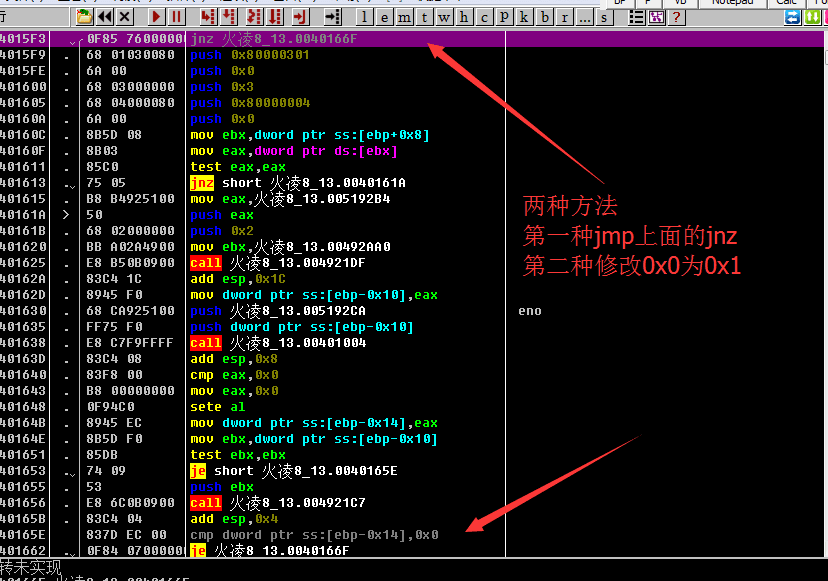The image size is (828, 581).
Task: Close the debugged program with X icon
Action: pyautogui.click(x=125, y=17)
